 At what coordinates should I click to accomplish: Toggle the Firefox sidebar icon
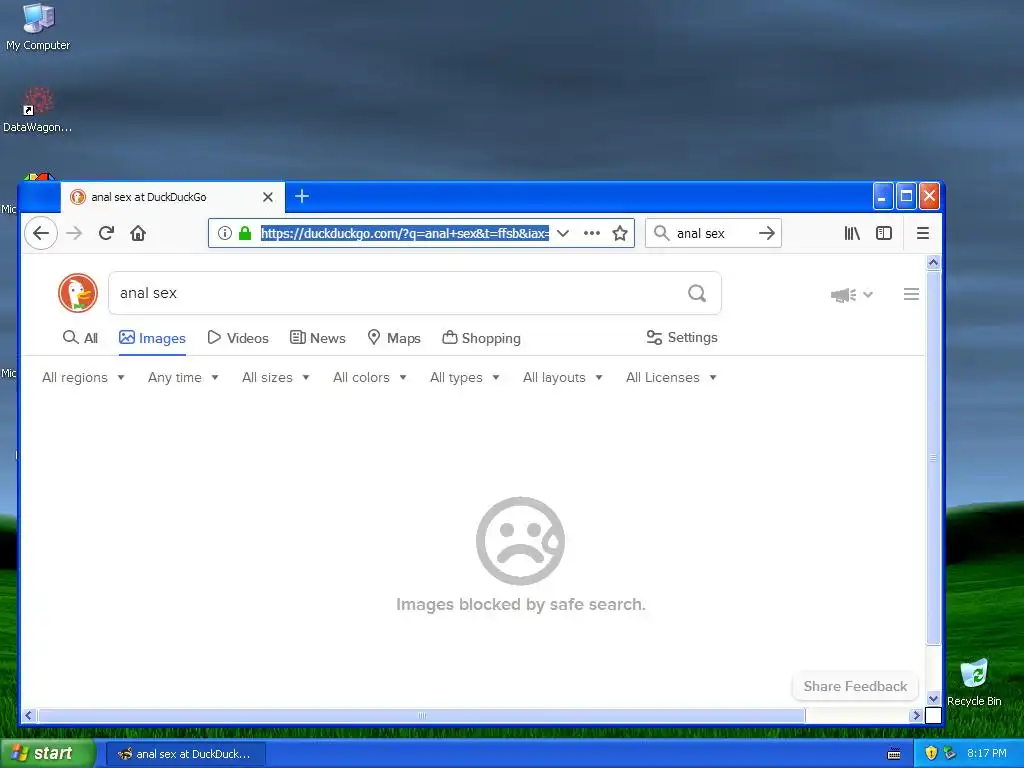884,233
